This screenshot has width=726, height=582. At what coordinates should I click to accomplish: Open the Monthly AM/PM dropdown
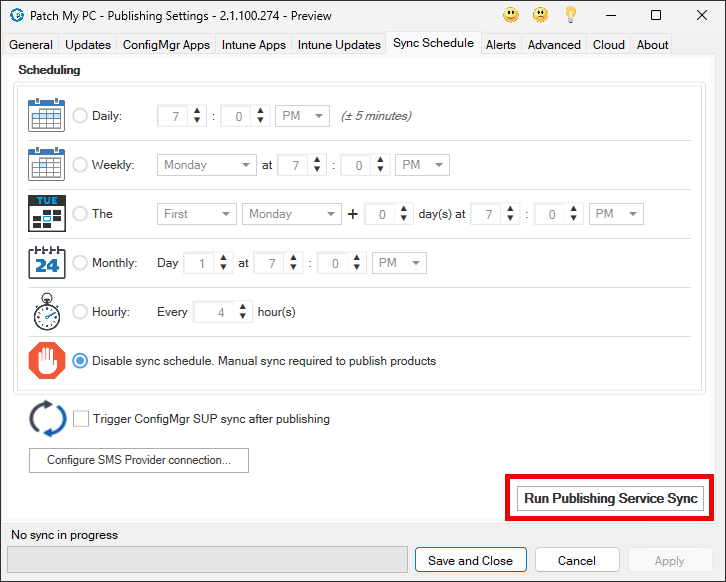tap(399, 263)
